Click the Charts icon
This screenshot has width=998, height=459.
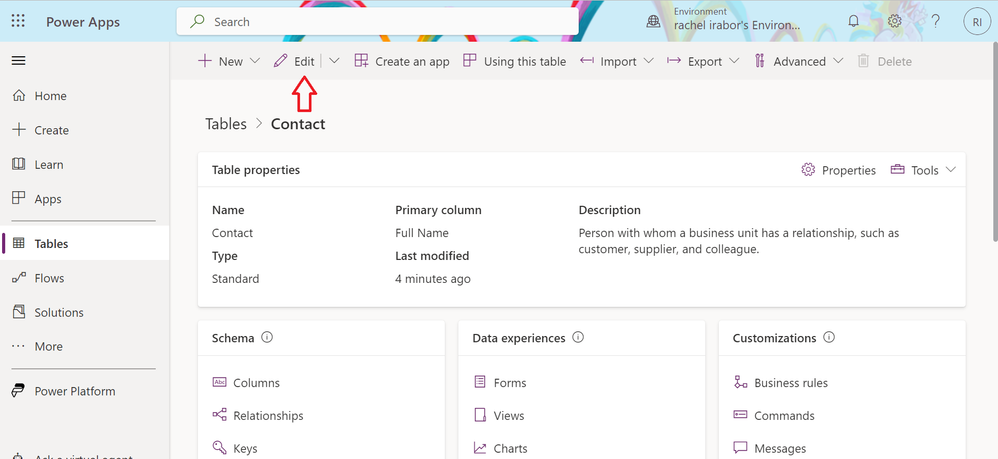pos(480,448)
